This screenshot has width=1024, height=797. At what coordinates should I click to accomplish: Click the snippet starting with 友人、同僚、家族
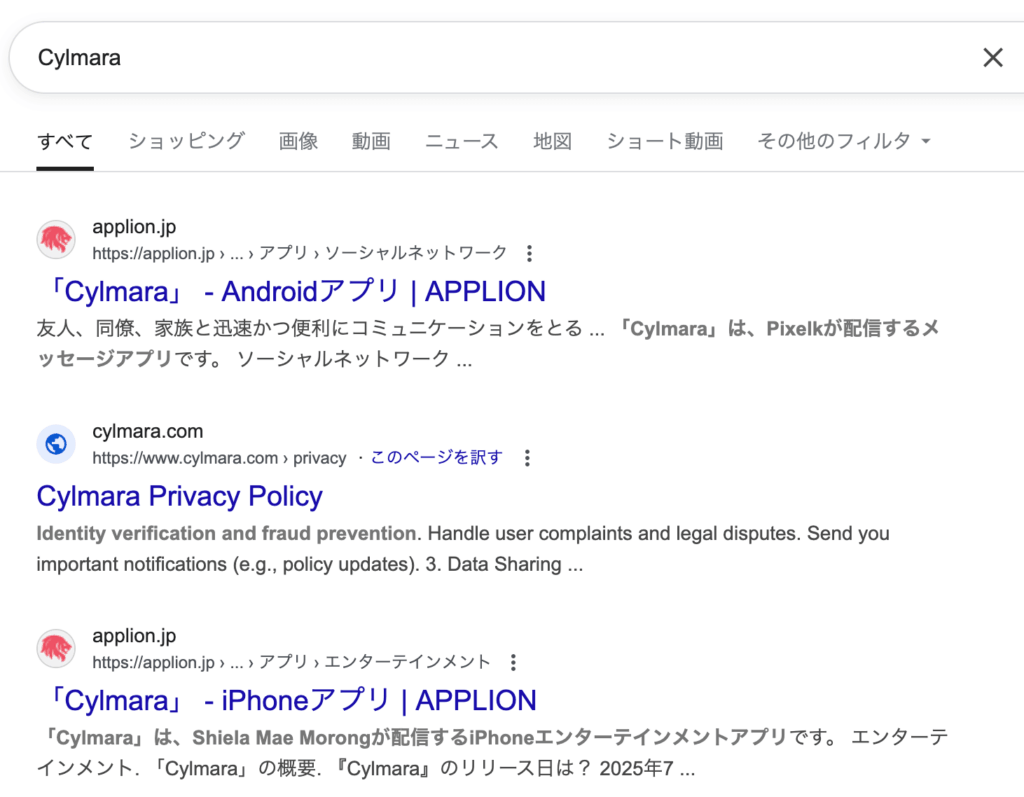point(488,344)
